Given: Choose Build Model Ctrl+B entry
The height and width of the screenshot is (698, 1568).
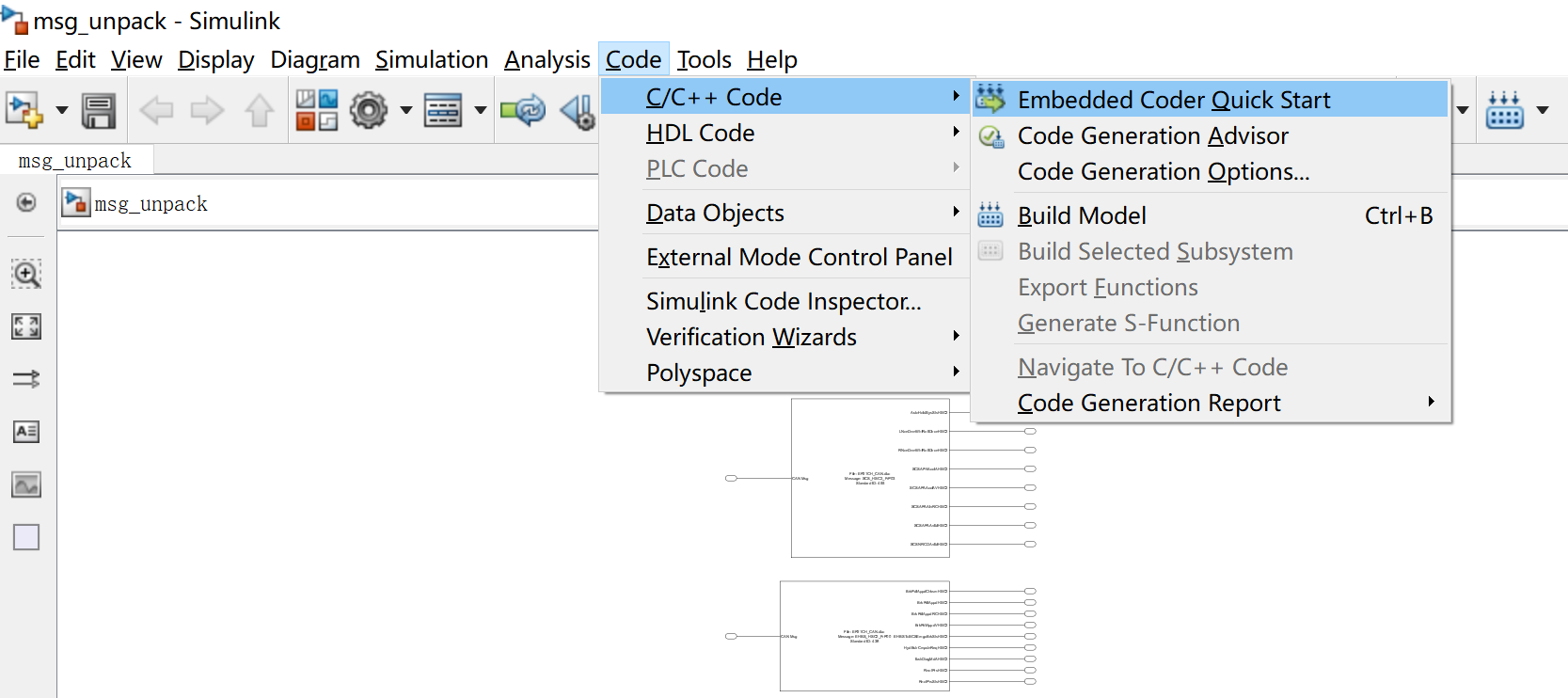Looking at the screenshot, I should (1211, 215).
